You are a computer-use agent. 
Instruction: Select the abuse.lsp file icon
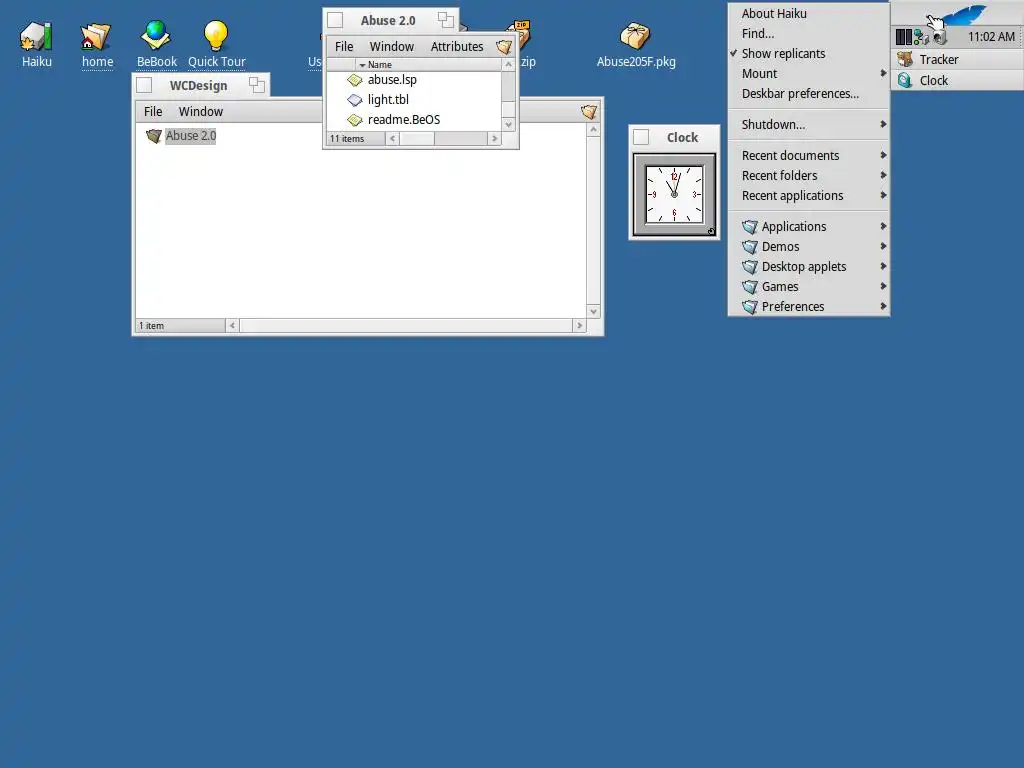point(355,80)
